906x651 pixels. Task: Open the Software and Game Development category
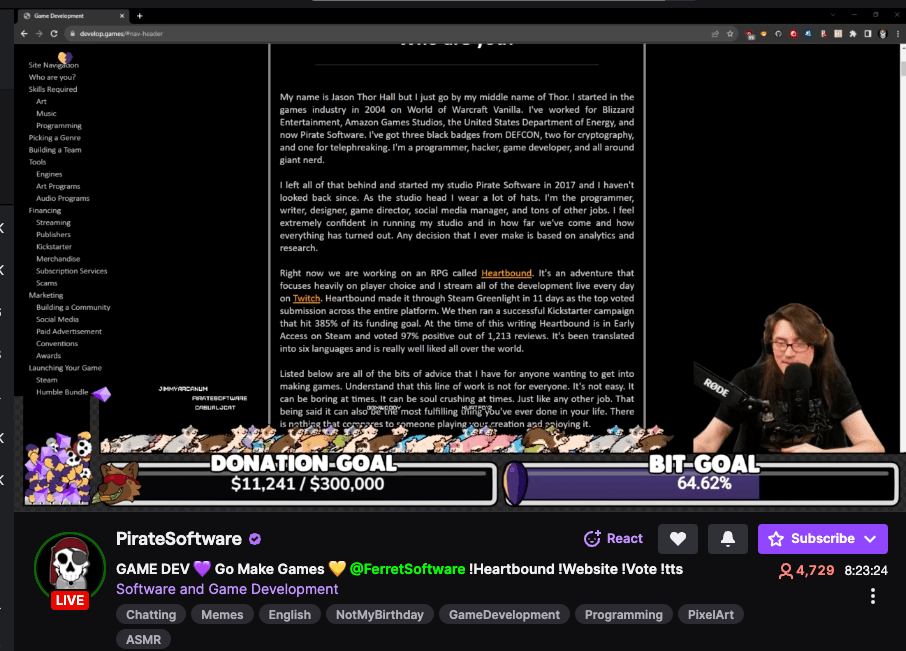[x=227, y=589]
